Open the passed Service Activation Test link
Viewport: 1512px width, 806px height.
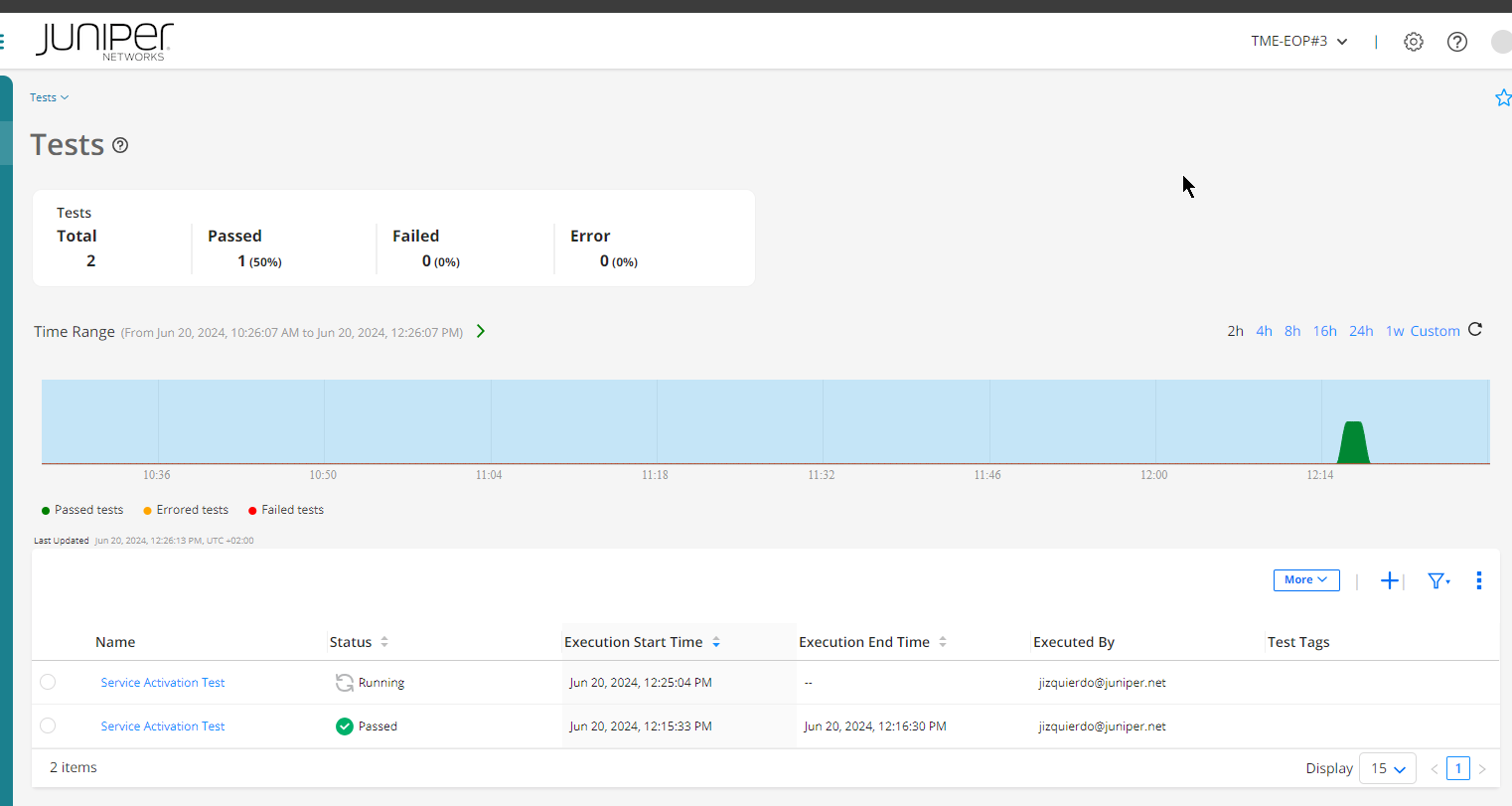click(163, 726)
